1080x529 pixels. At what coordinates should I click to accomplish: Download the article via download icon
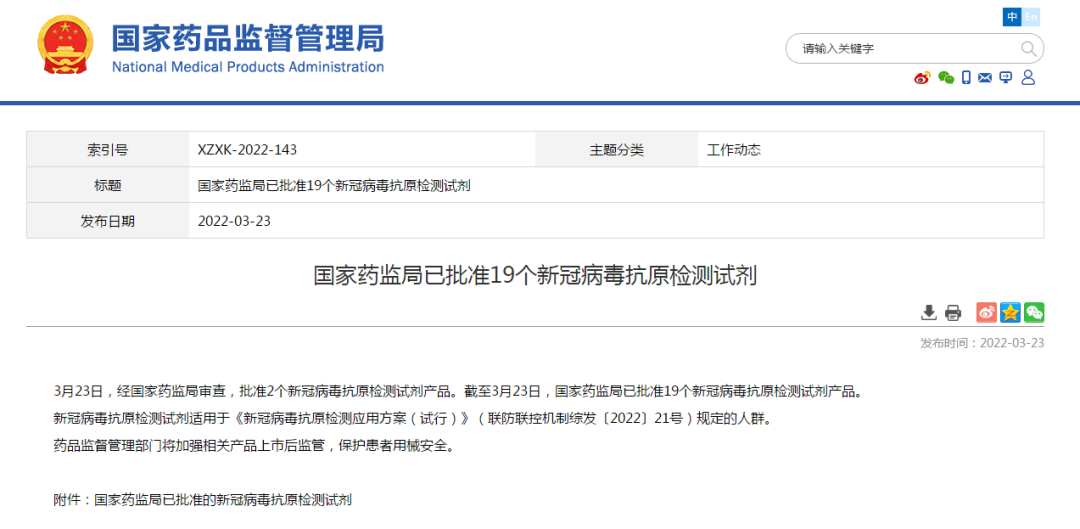coord(929,312)
